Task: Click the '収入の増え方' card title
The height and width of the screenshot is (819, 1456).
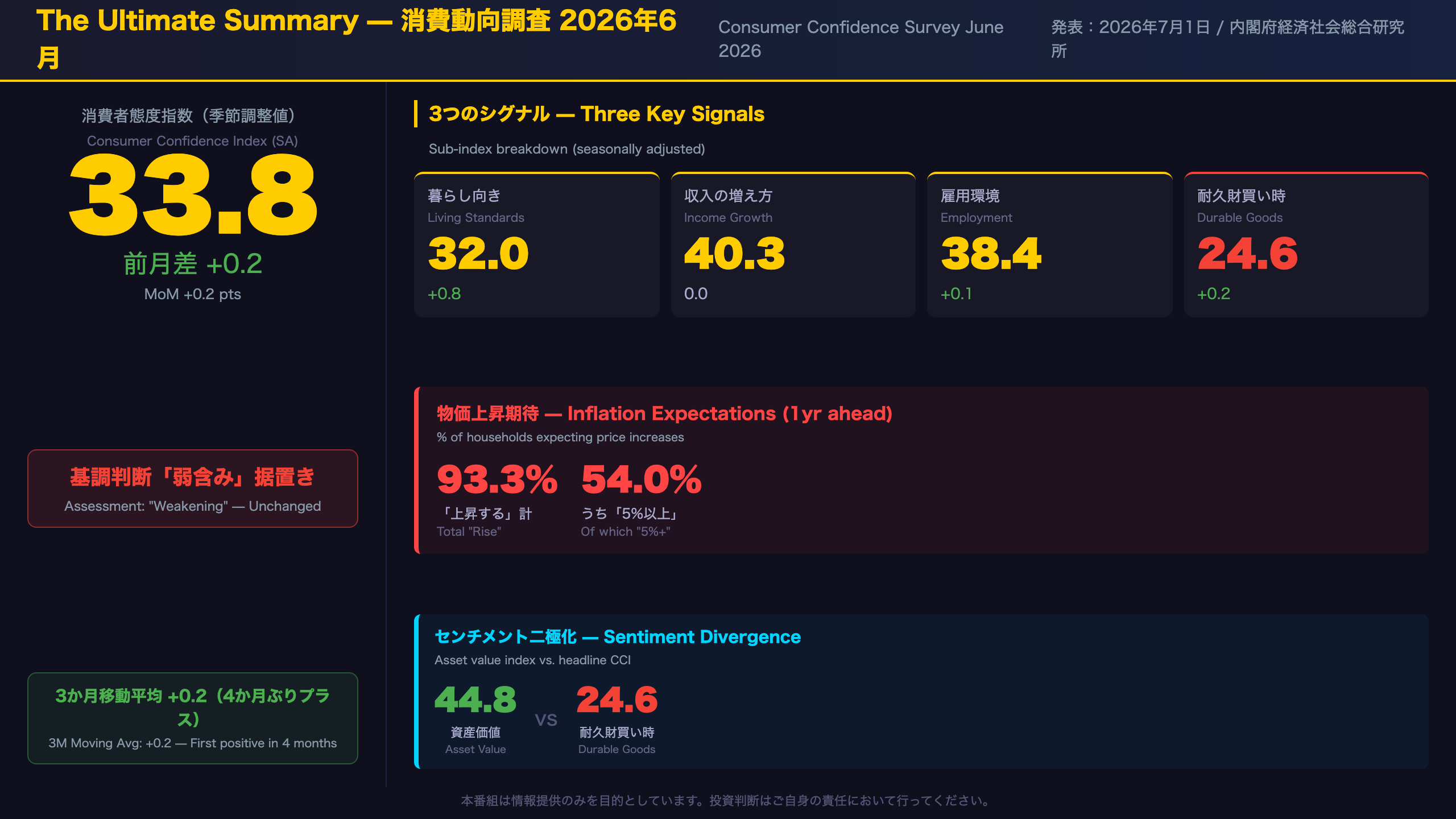Action: click(x=728, y=196)
